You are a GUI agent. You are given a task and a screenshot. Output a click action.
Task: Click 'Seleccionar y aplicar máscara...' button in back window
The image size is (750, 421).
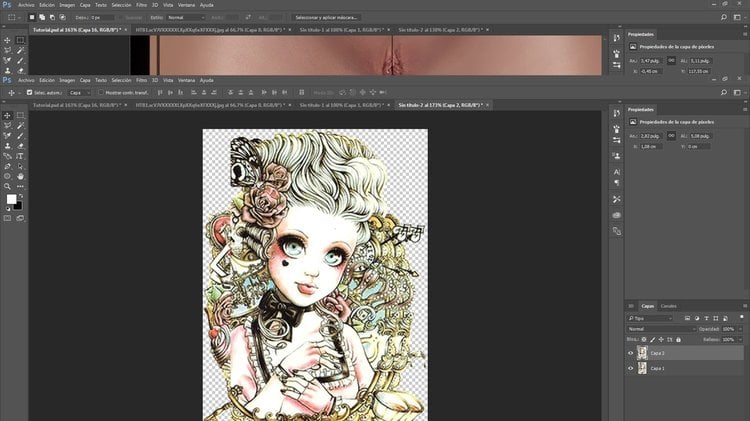326,17
